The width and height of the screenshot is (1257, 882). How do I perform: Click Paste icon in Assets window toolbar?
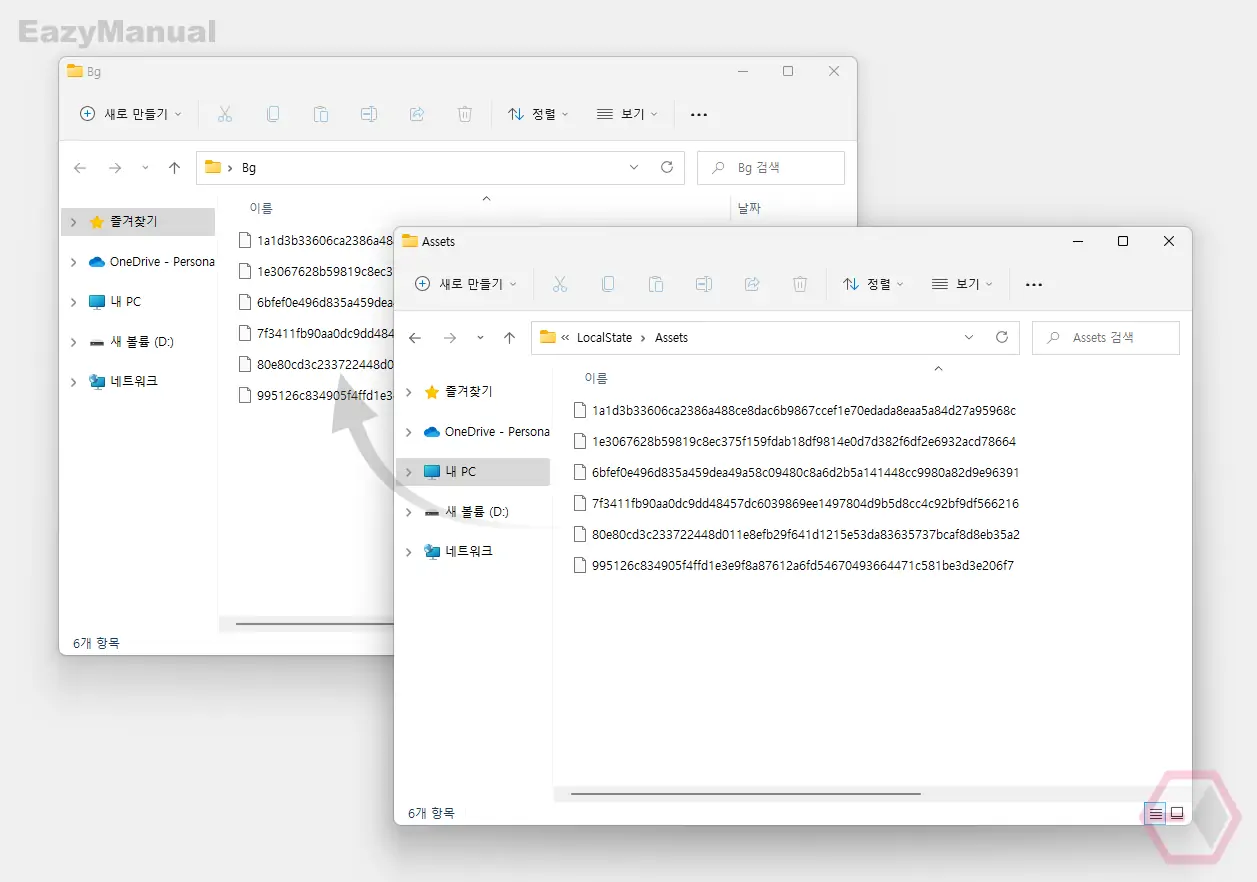[656, 284]
